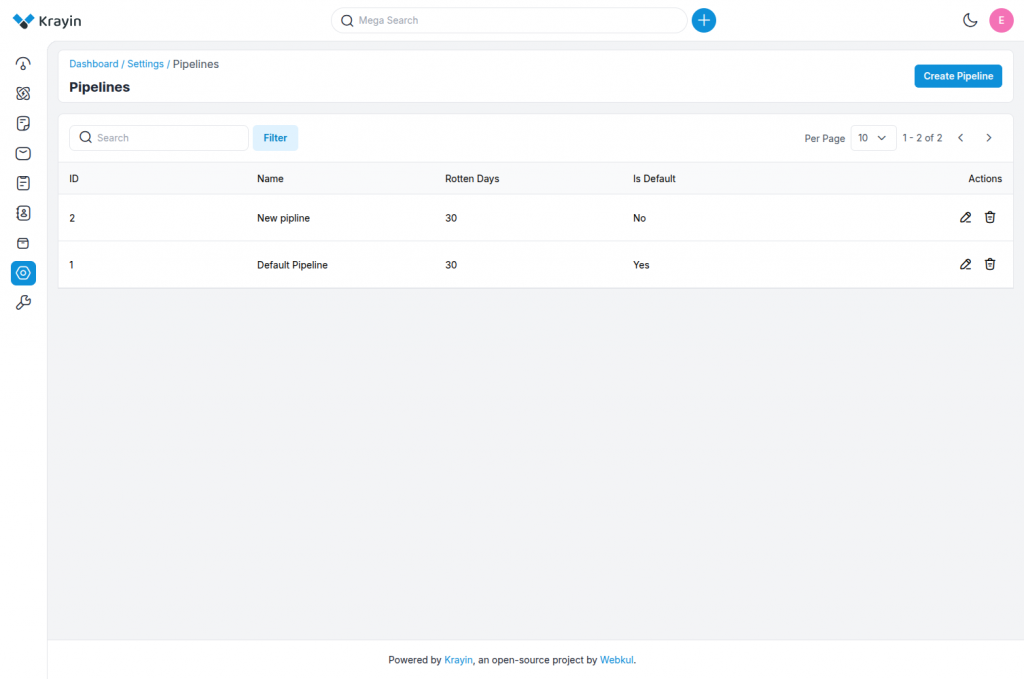Viewport: 1024px width, 679px height.
Task: Open the Dashboard sidebar icon
Action: click(x=23, y=63)
